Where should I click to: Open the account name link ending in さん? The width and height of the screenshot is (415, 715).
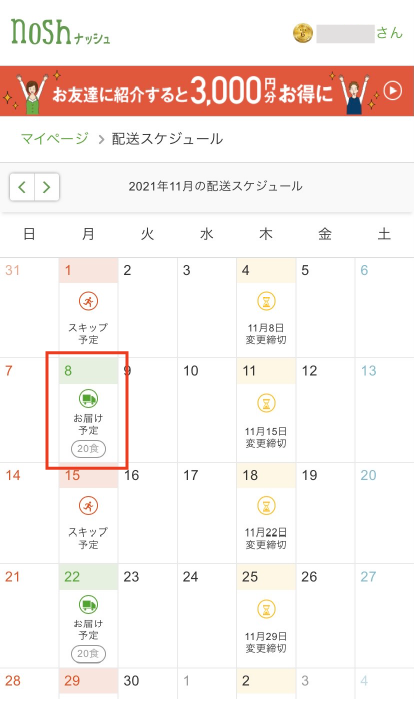point(360,33)
